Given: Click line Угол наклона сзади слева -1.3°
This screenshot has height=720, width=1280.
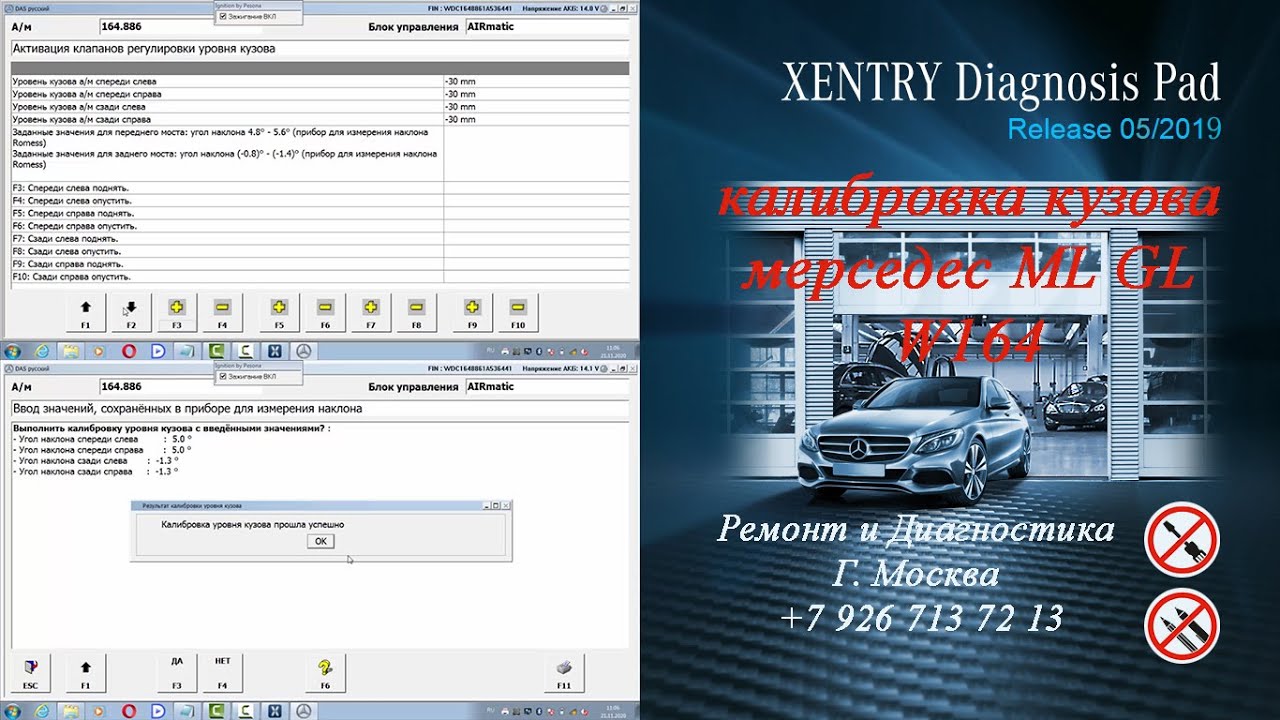Looking at the screenshot, I should (x=95, y=460).
